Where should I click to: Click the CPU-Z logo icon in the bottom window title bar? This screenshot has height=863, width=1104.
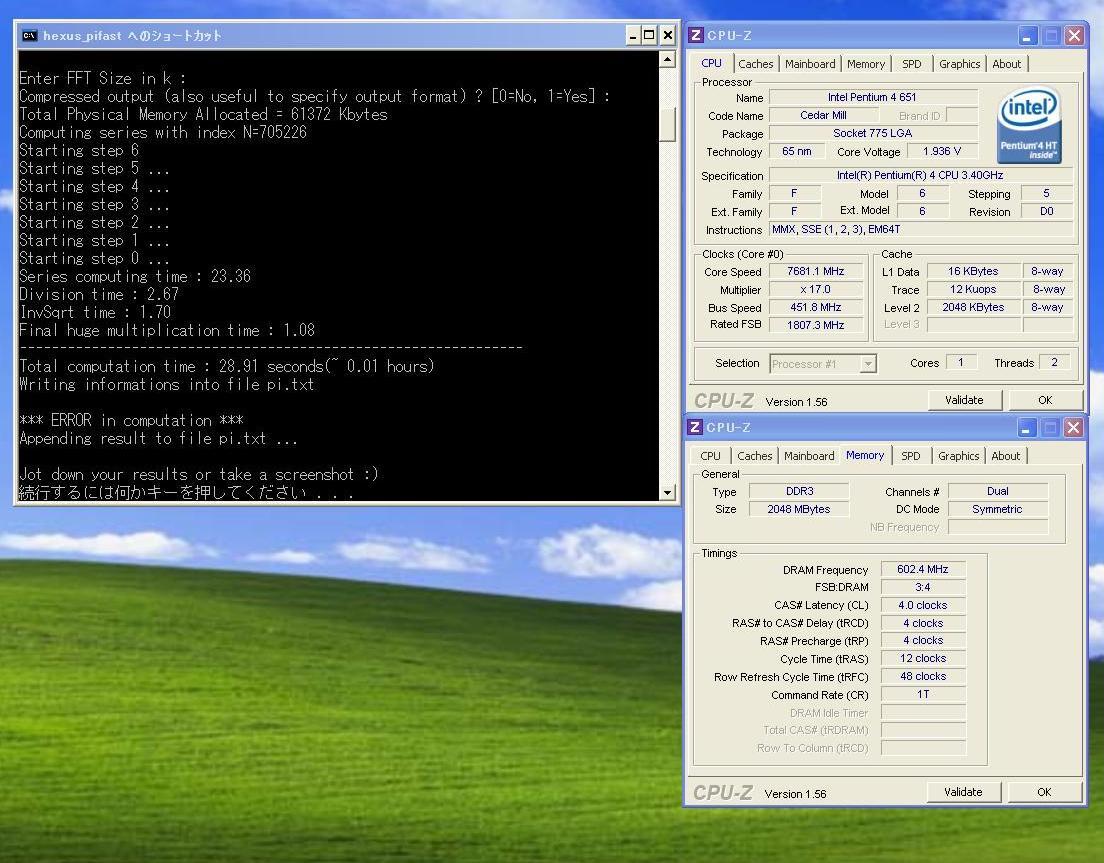(695, 427)
